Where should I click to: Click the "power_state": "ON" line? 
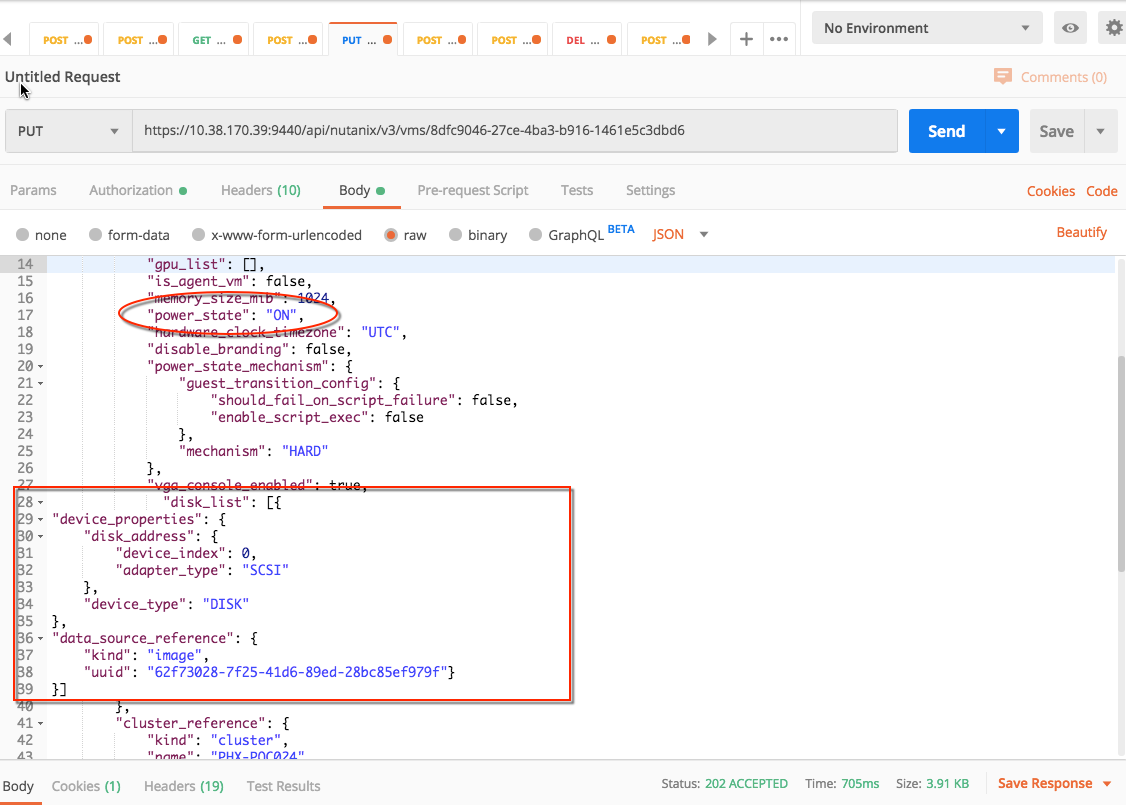tap(225, 315)
